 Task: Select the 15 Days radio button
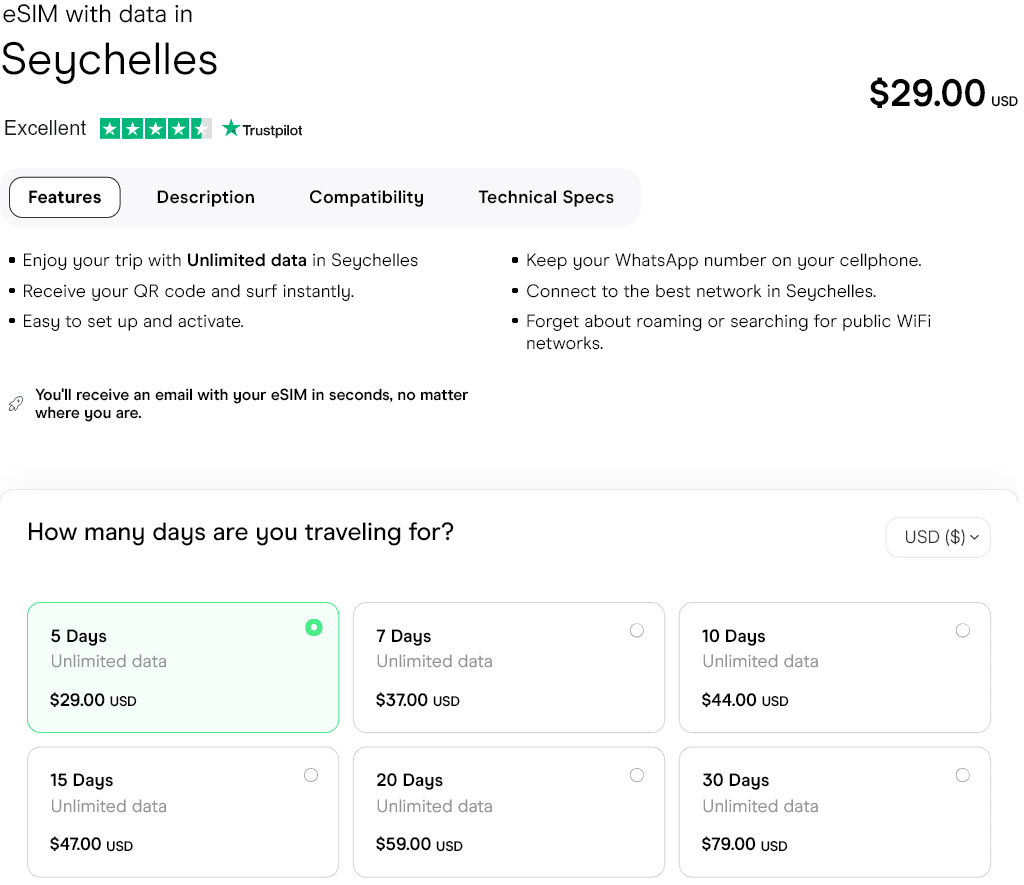(311, 775)
